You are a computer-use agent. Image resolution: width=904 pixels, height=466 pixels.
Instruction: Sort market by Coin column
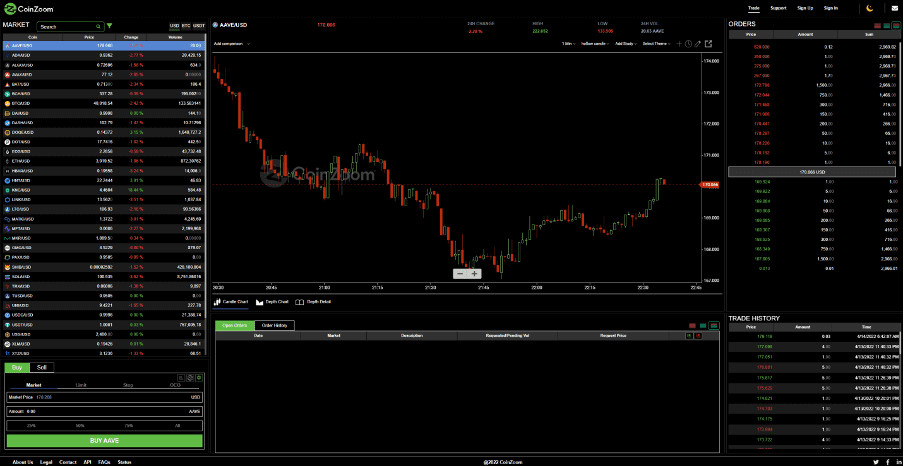click(32, 37)
